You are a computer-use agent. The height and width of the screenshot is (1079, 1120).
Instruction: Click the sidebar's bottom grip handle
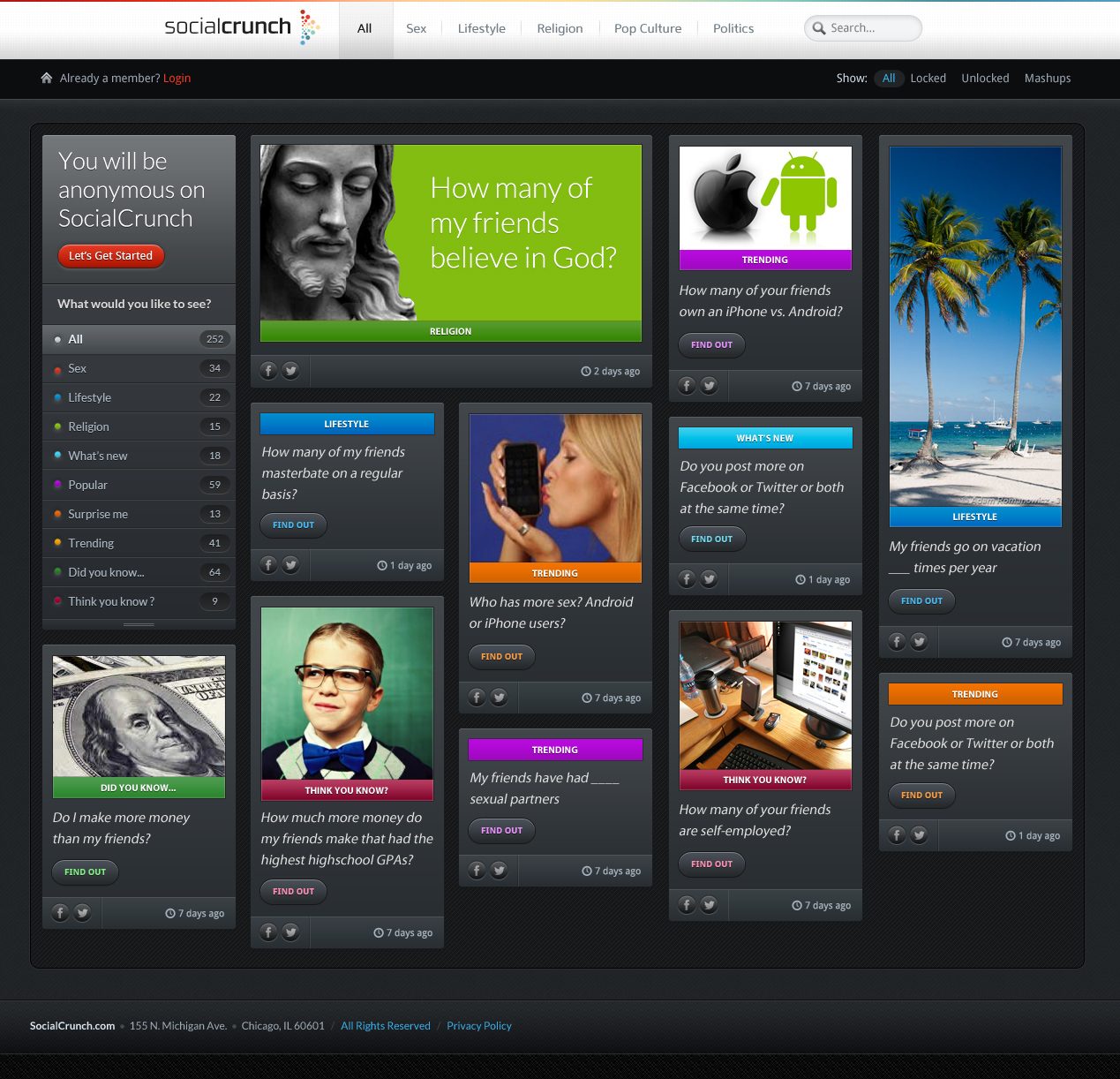click(139, 624)
